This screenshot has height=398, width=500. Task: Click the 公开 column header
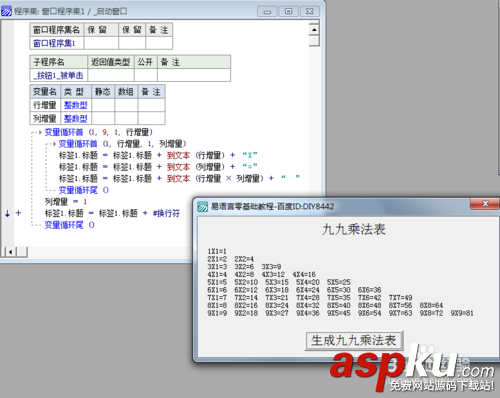tap(146, 62)
